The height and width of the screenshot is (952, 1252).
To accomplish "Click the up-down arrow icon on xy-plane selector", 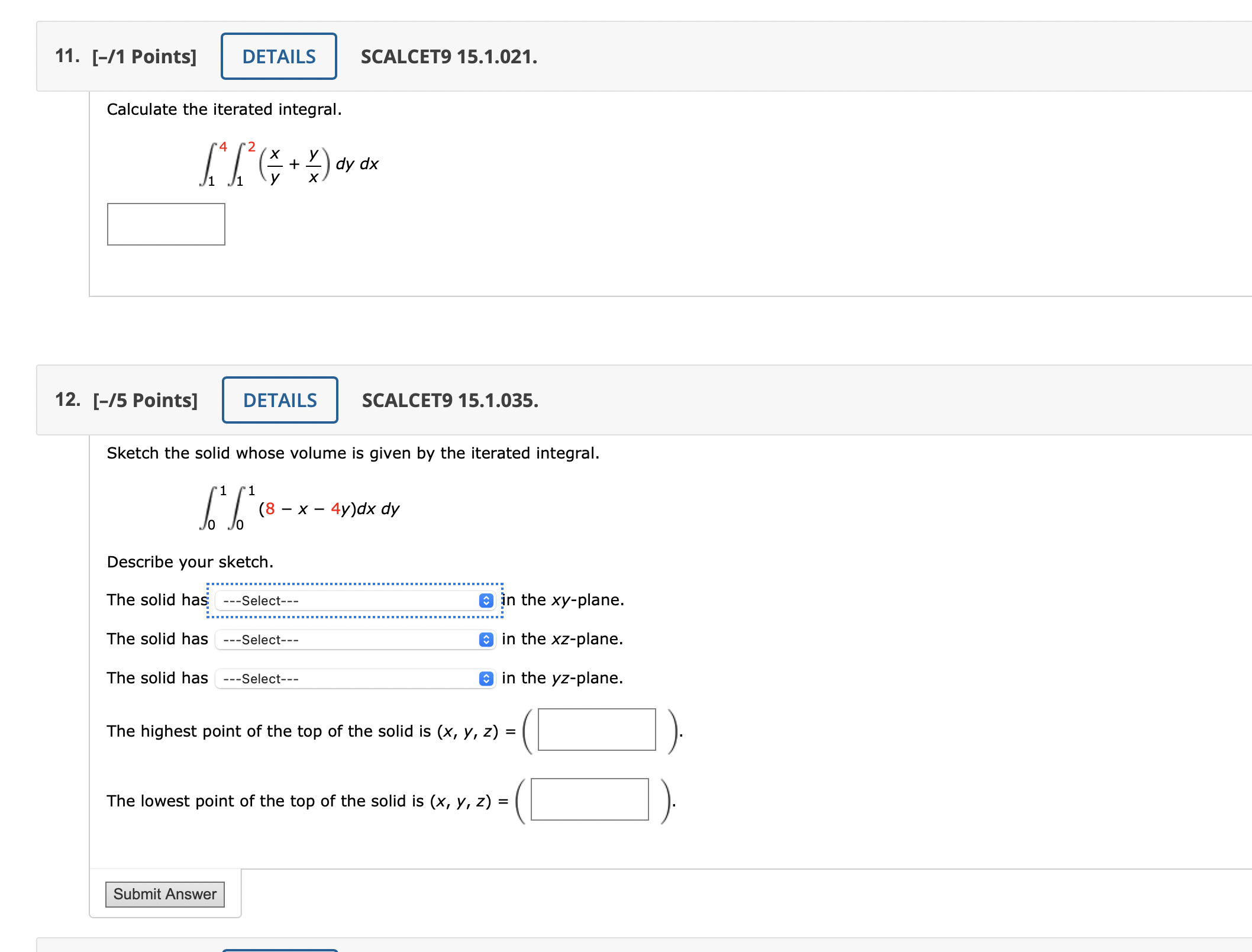I will click(x=486, y=601).
